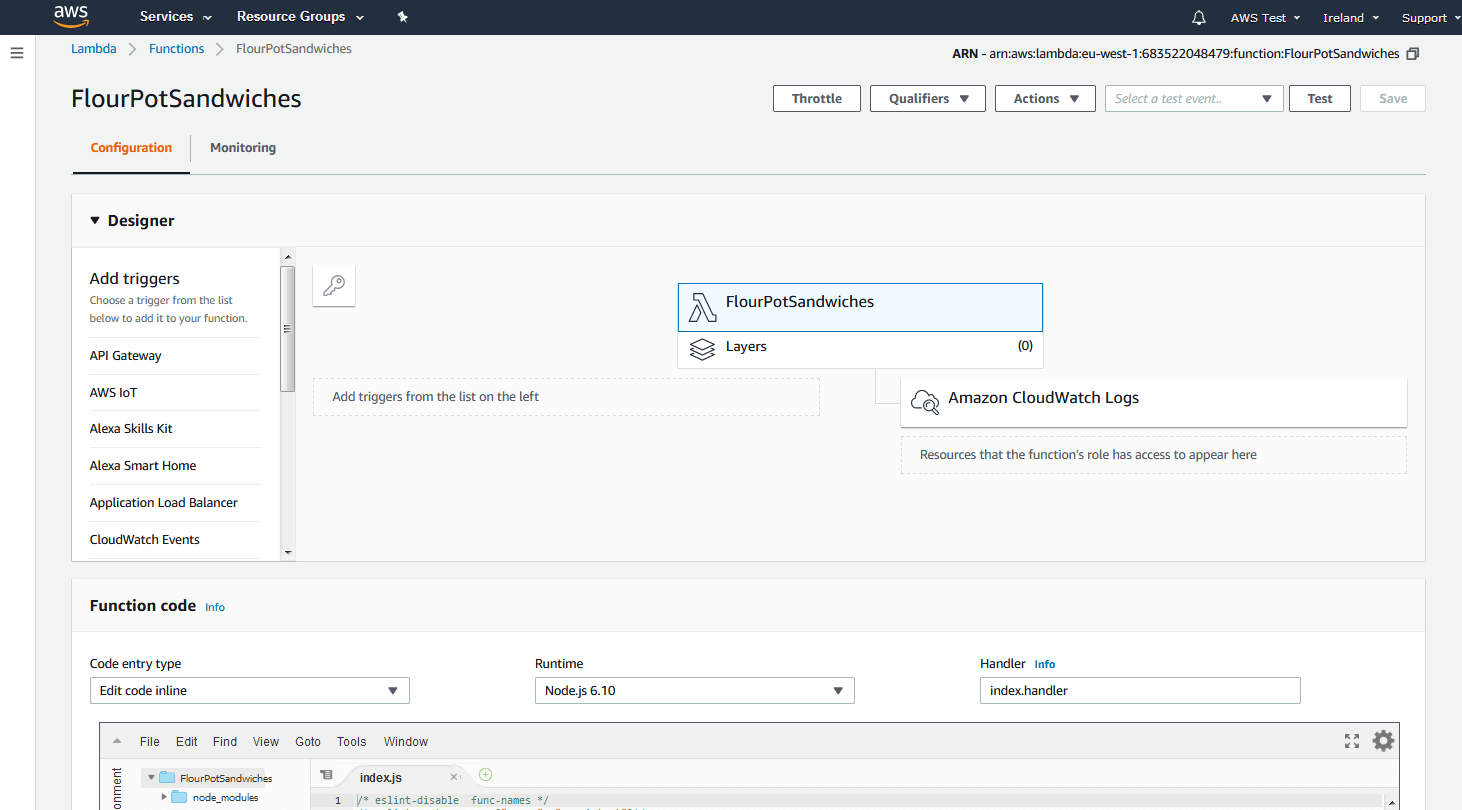This screenshot has width=1462, height=810.
Task: Open the editor View menu
Action: coord(266,742)
